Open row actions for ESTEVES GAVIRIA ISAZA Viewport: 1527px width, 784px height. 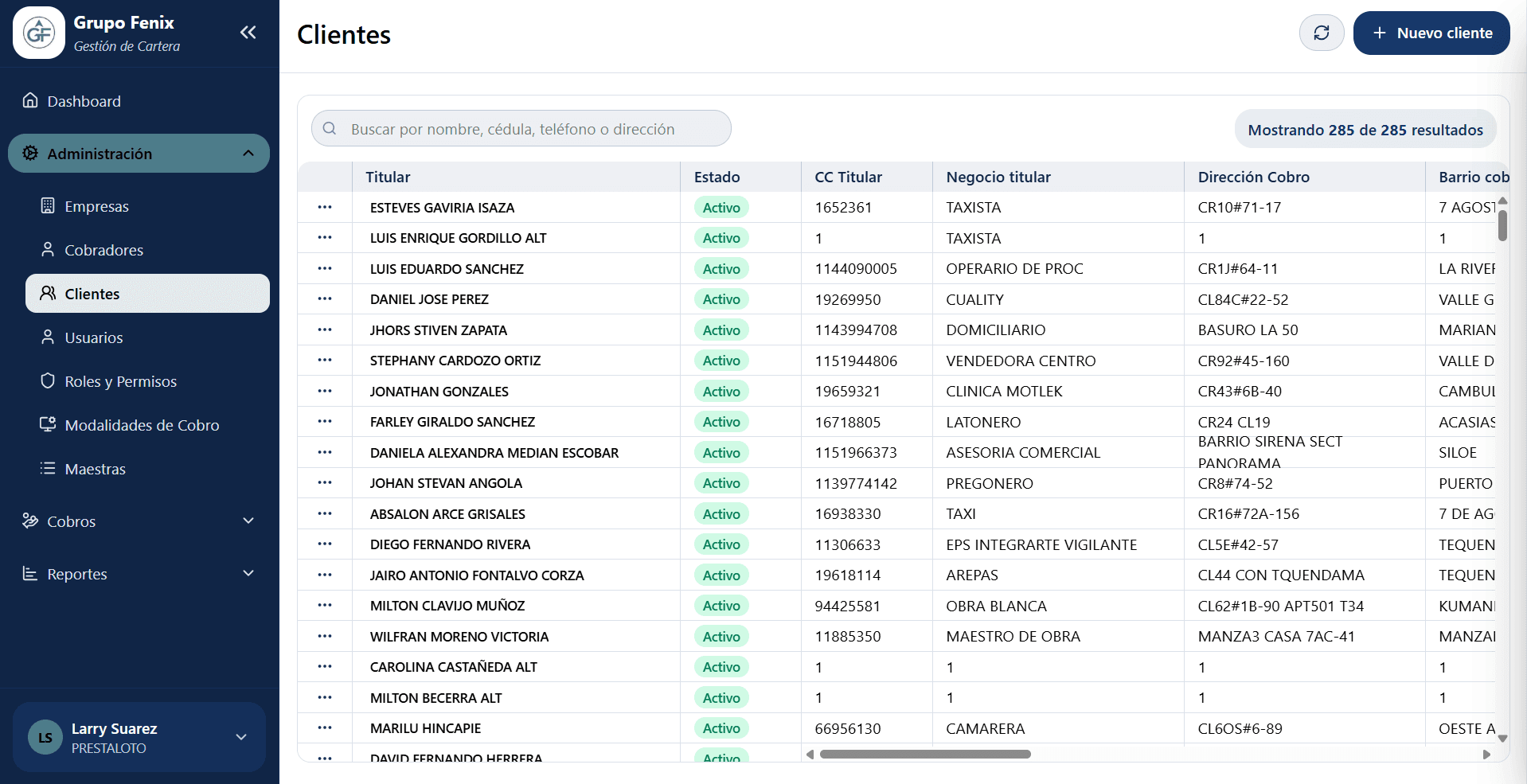tap(324, 207)
